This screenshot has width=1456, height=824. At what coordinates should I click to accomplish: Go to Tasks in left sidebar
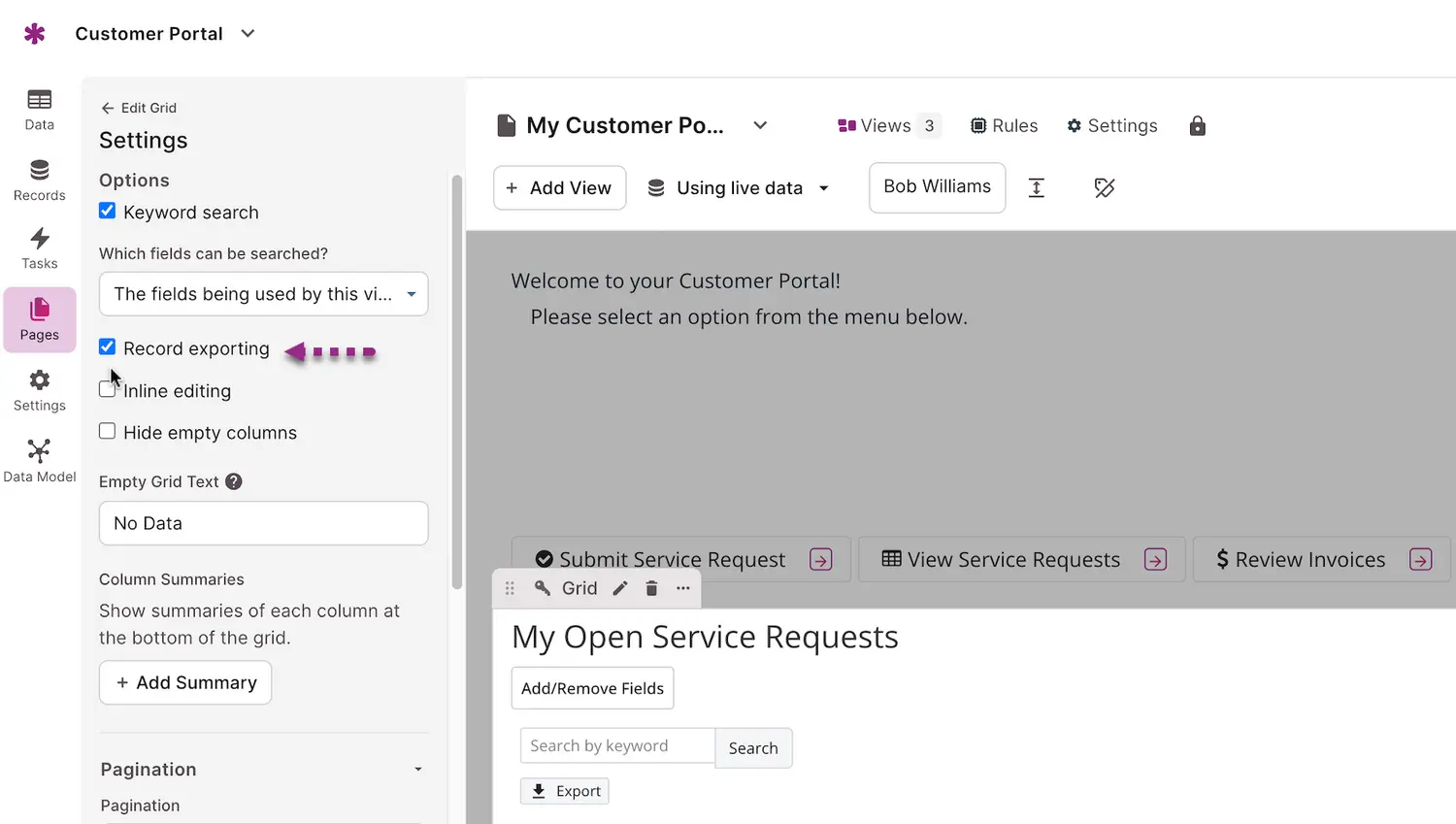39,248
